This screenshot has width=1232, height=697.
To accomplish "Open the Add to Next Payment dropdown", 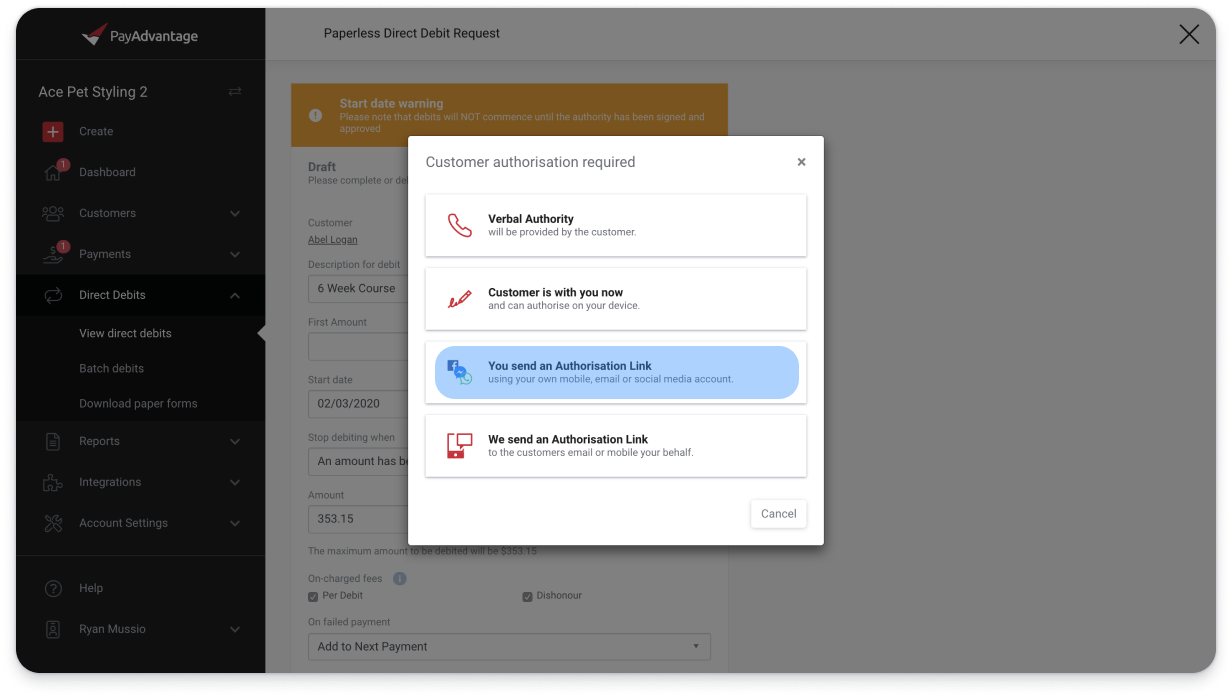I will tap(509, 646).
